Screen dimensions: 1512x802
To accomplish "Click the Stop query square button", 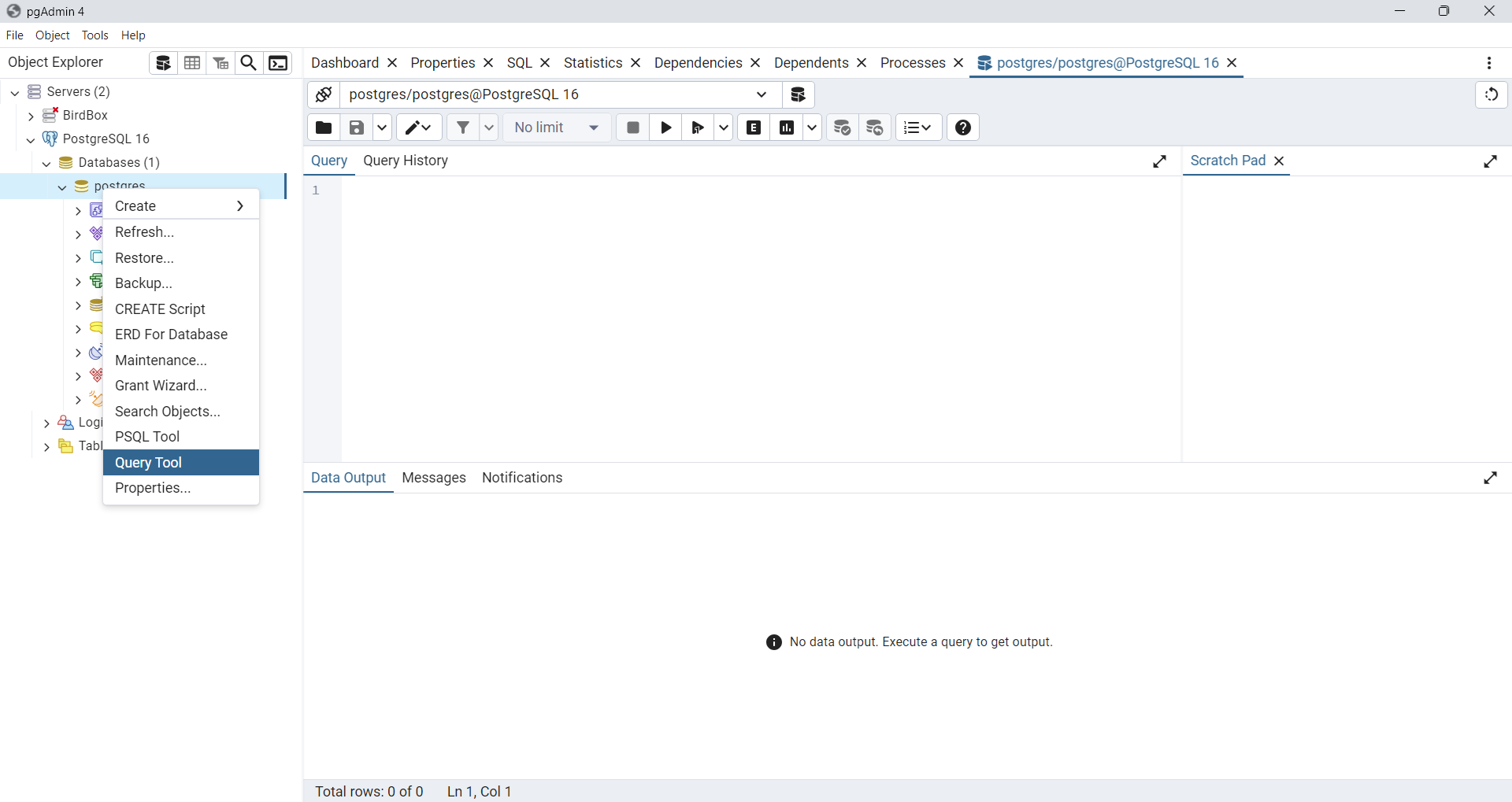I will click(x=633, y=128).
